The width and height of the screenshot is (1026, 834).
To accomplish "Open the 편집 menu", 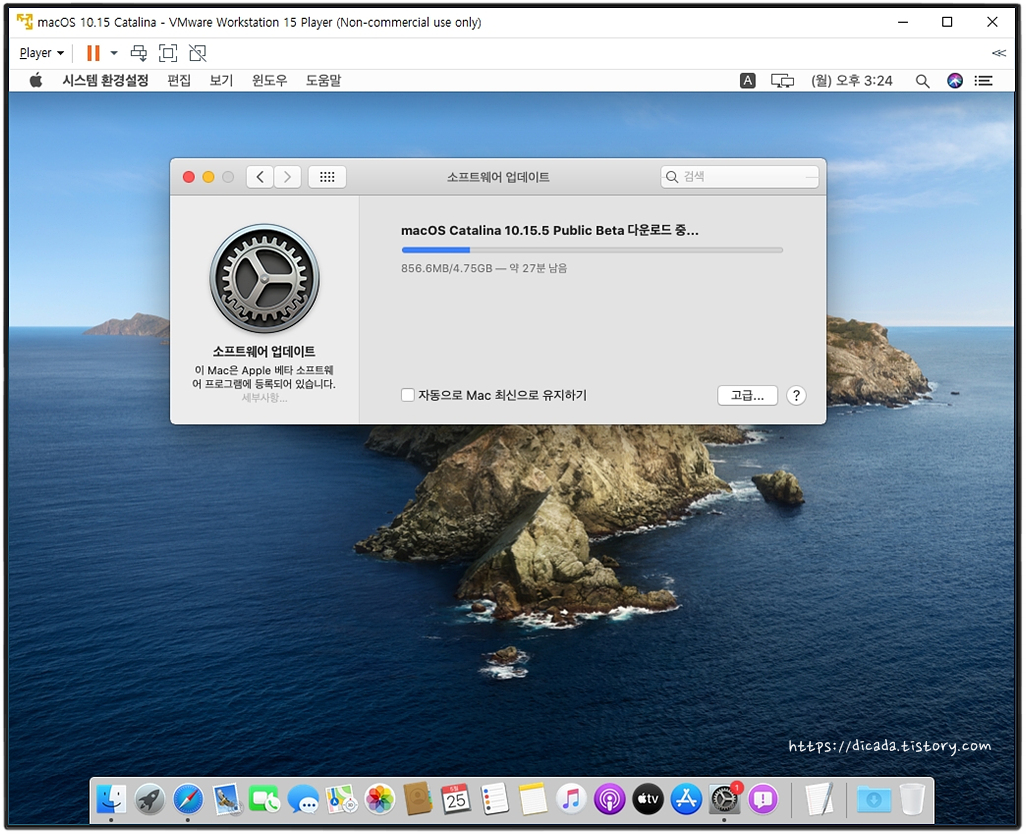I will click(x=179, y=80).
